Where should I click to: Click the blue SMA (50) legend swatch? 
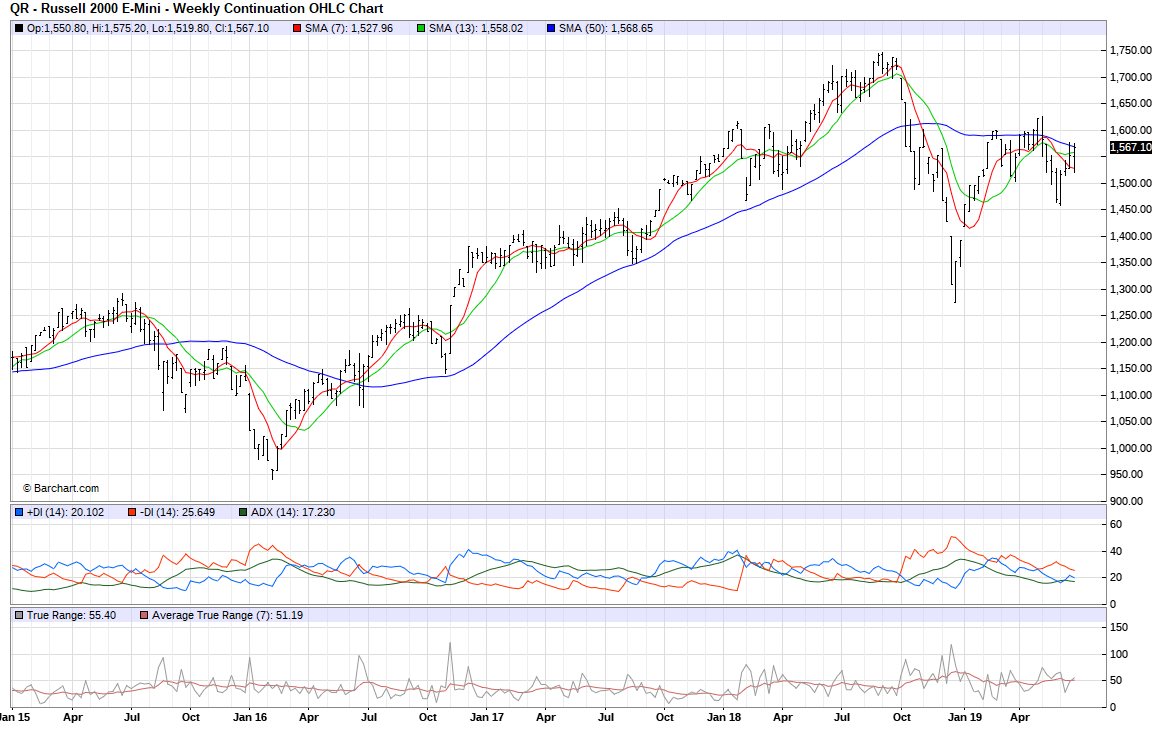click(x=551, y=28)
